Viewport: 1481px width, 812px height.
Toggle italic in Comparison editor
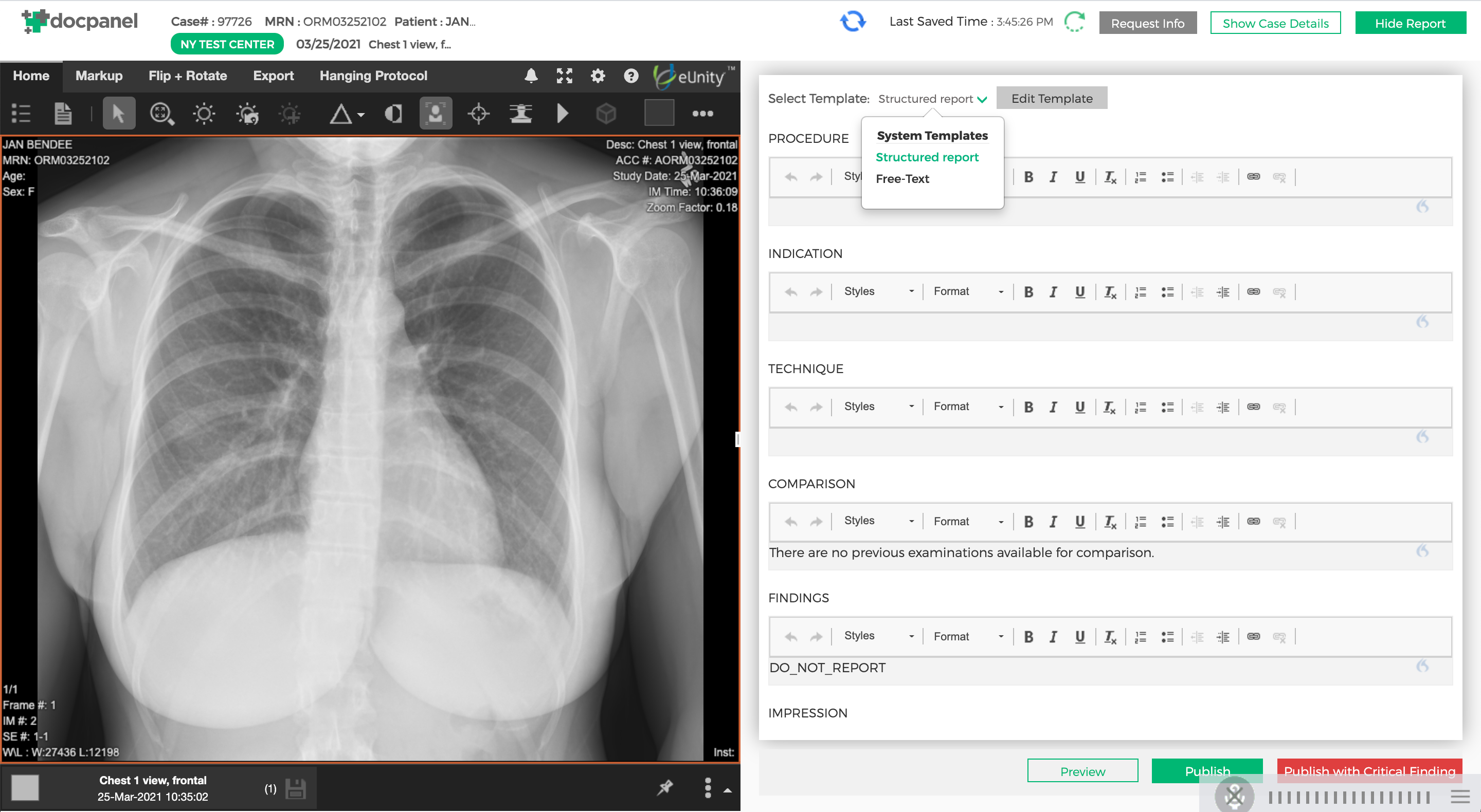point(1053,522)
